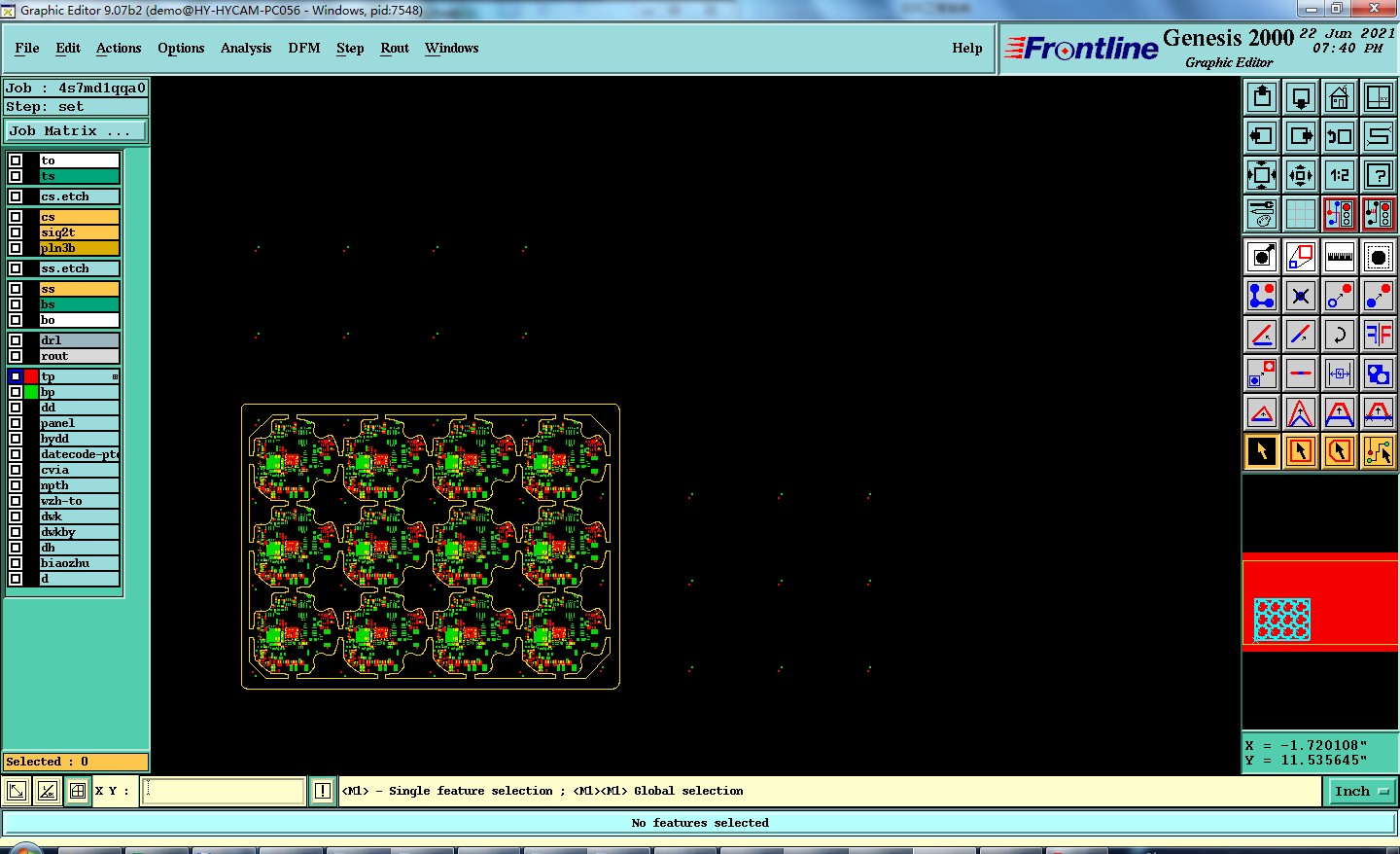Click the red color swatch beside tp
Viewport: 1400px width, 854px height.
tap(31, 376)
